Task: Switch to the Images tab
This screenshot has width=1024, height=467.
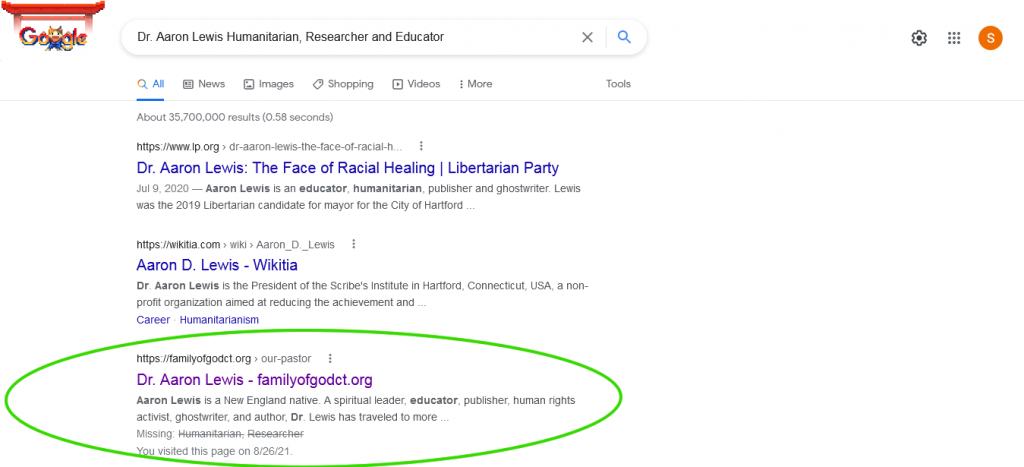Action: tap(268, 84)
